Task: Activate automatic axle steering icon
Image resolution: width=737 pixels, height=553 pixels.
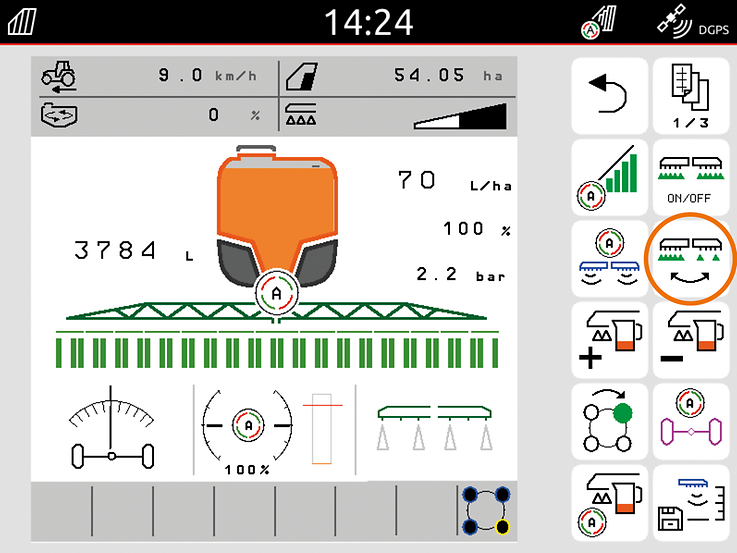Action: [x=691, y=420]
